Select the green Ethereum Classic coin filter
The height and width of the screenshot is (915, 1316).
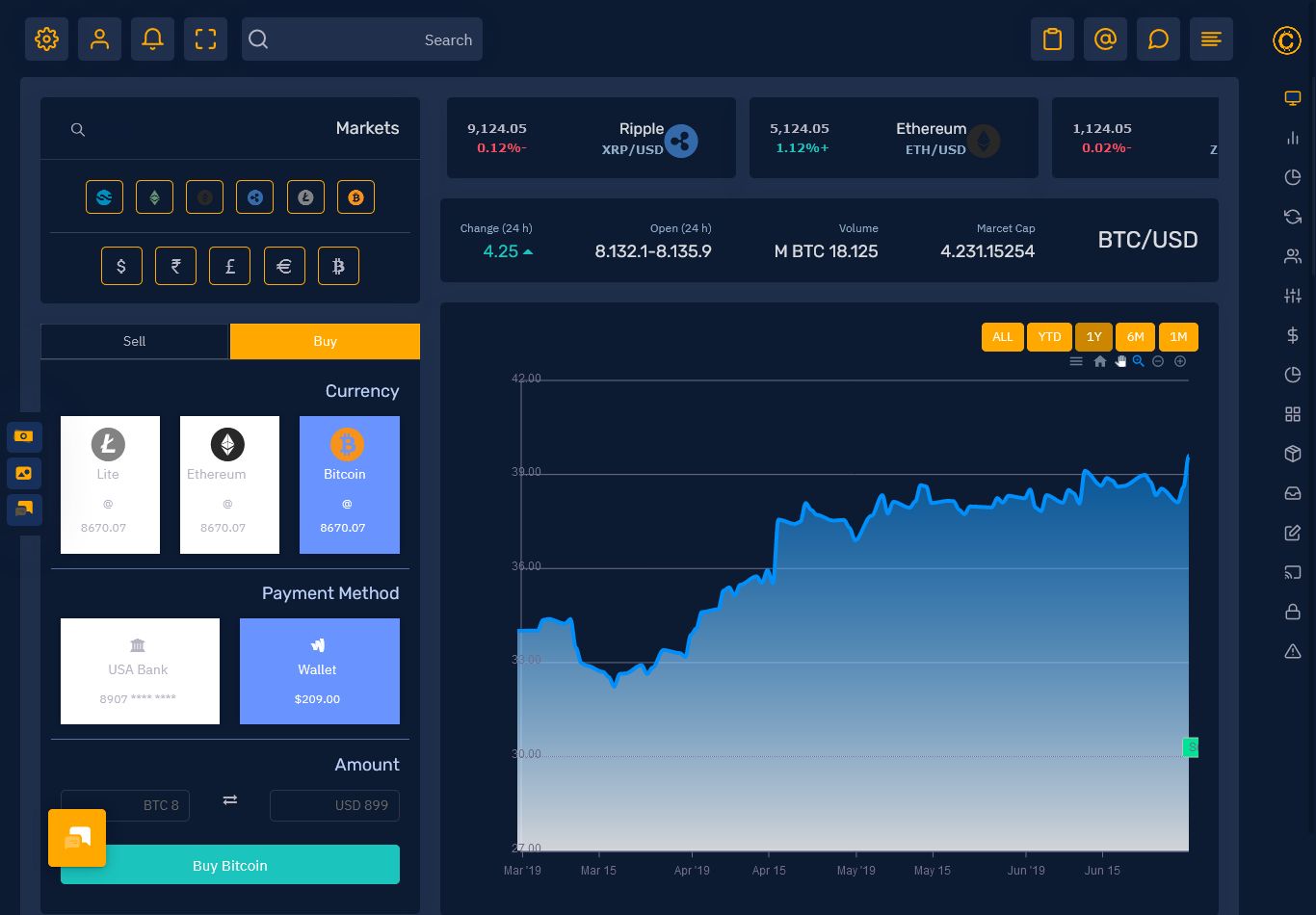click(154, 197)
